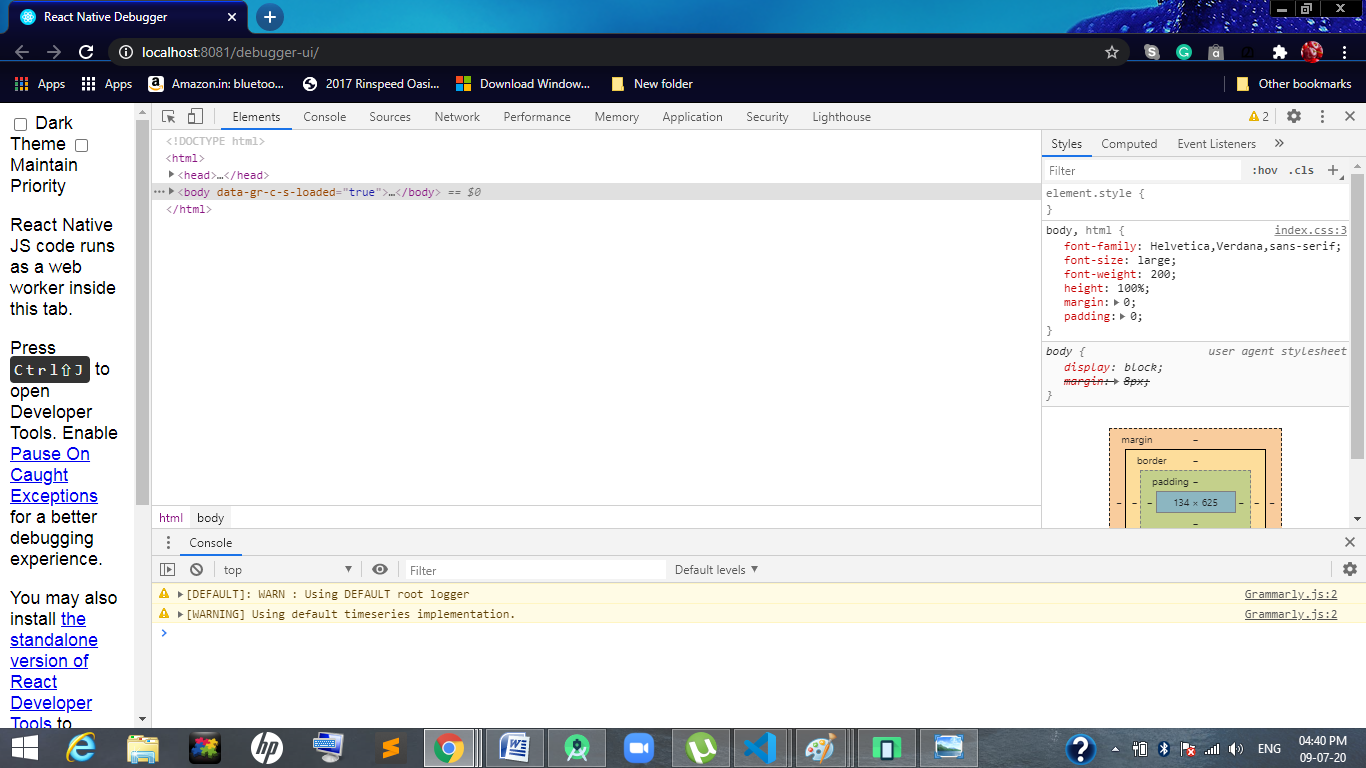Bookmark page with star icon
The height and width of the screenshot is (768, 1366).
click(x=1111, y=52)
